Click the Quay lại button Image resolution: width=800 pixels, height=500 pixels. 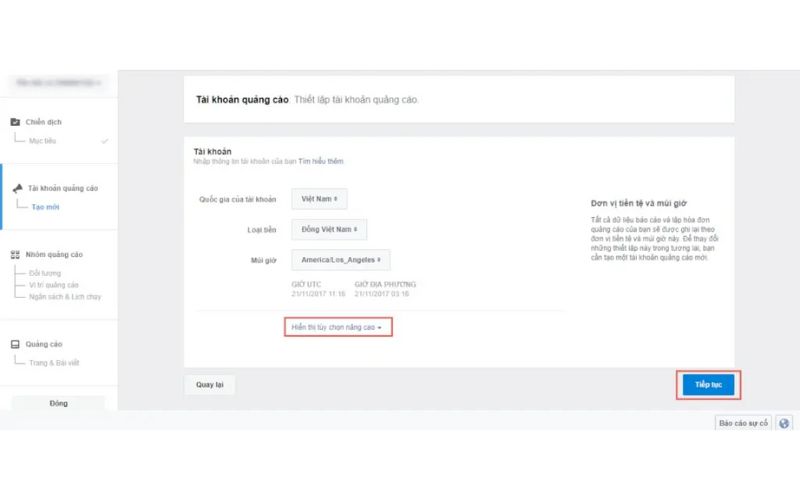coord(210,385)
